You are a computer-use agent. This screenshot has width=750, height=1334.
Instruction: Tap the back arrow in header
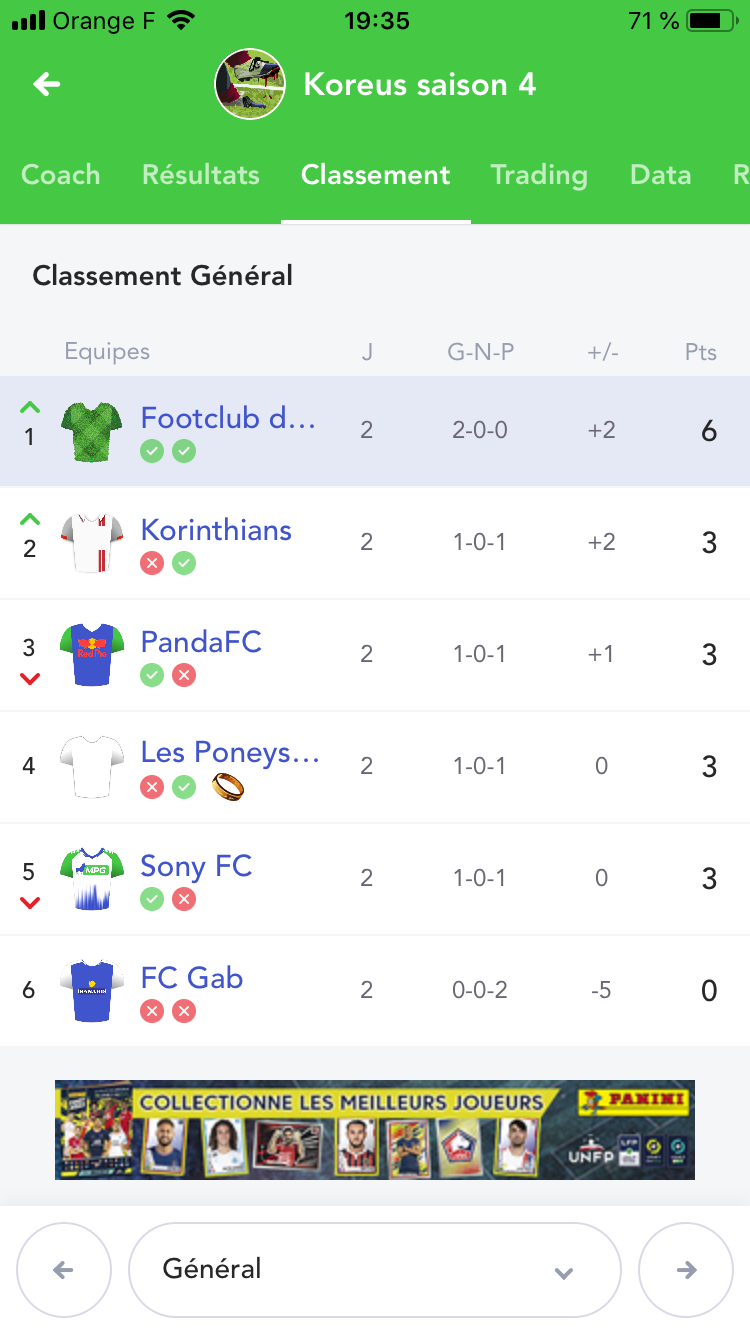47,84
